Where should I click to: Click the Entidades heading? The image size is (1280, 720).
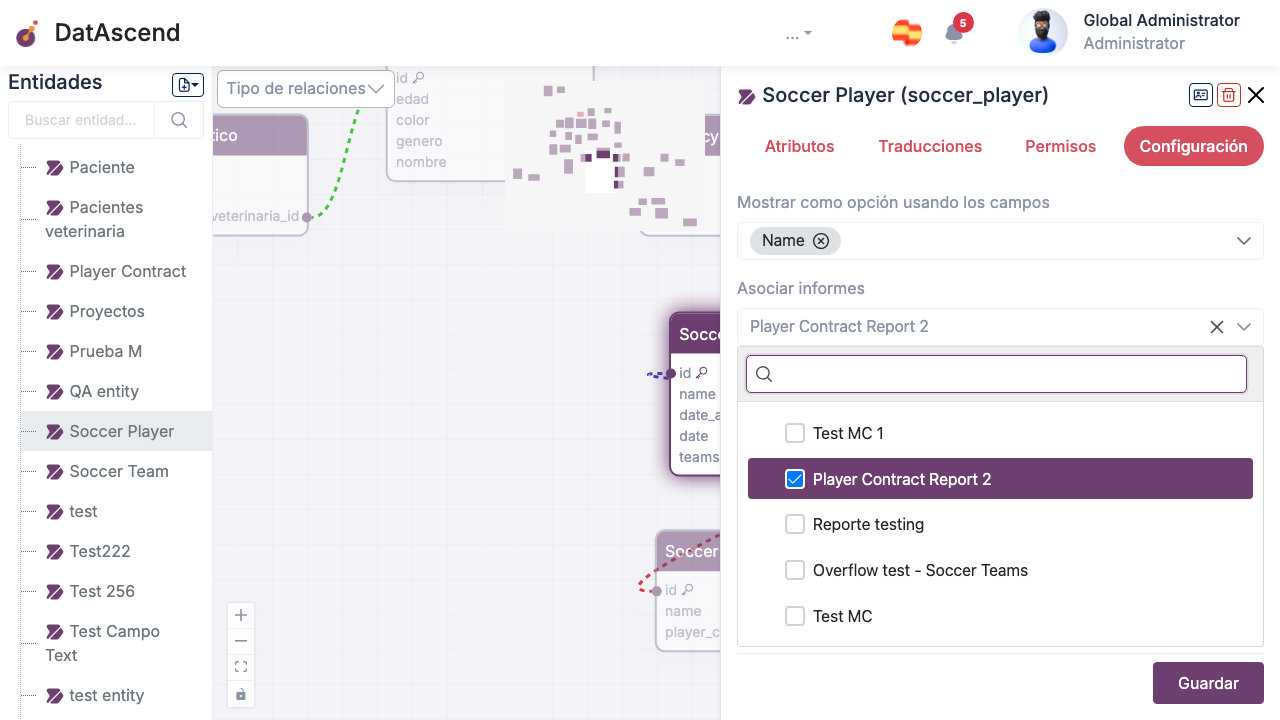[x=55, y=82]
